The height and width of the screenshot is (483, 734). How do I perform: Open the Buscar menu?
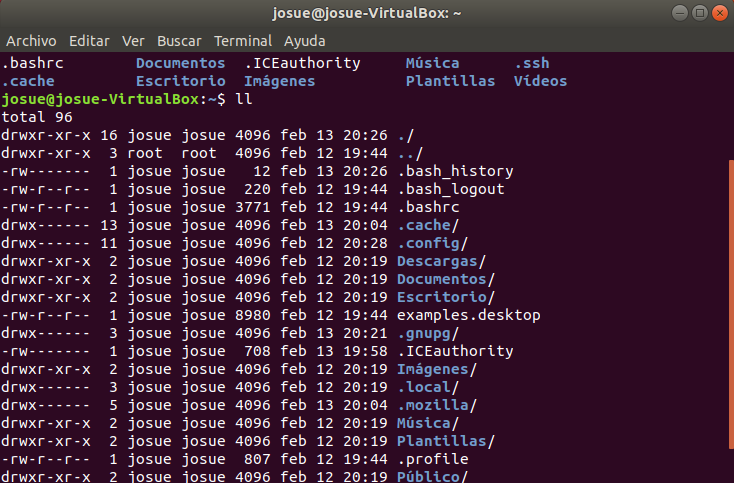tap(179, 41)
